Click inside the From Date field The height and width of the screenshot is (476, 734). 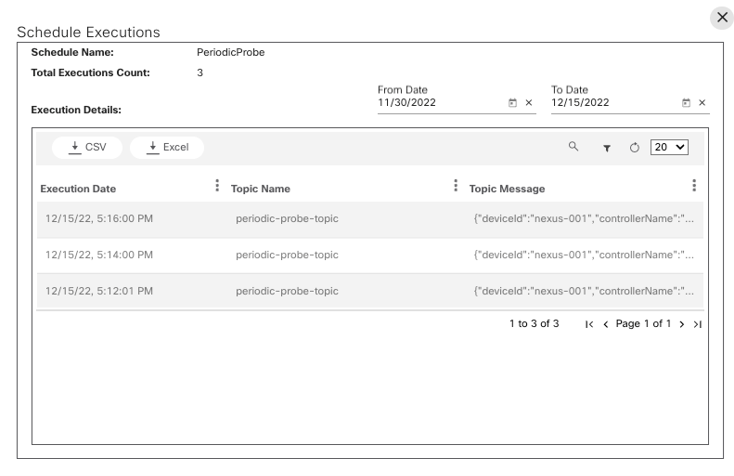point(438,103)
